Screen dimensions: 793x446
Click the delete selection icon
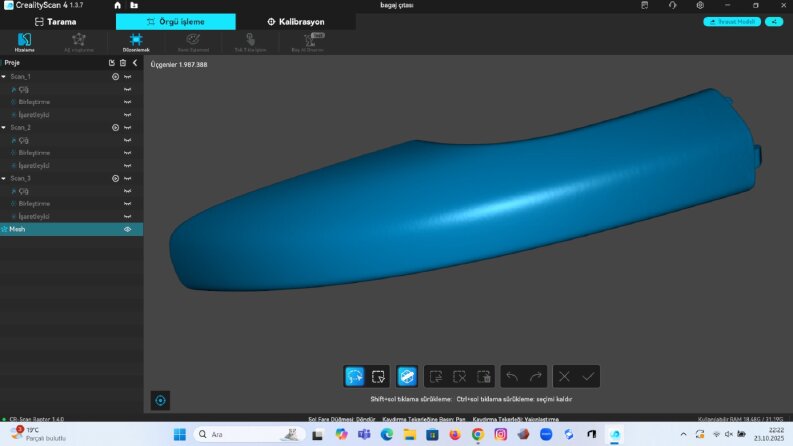coord(483,376)
